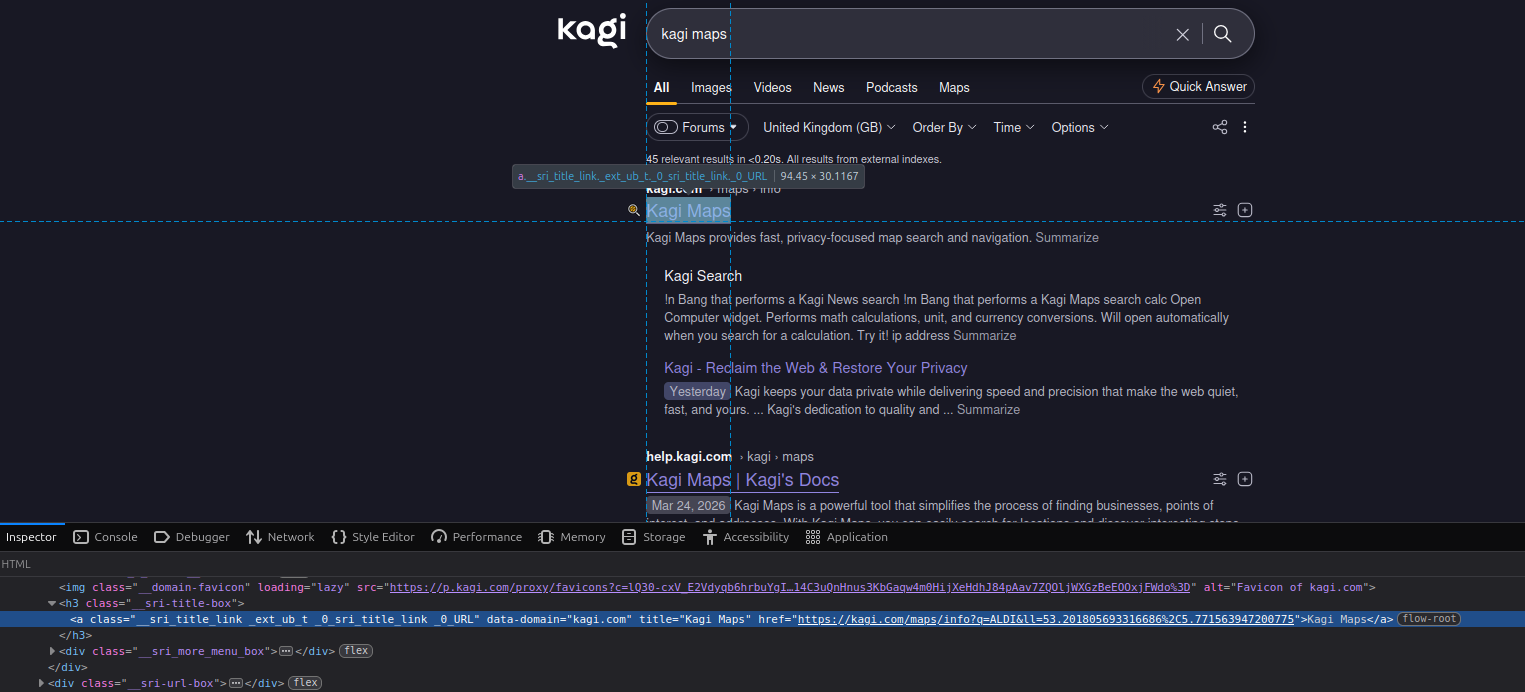1525x692 pixels.
Task: Open the Console devtools tab
Action: [x=105, y=537]
